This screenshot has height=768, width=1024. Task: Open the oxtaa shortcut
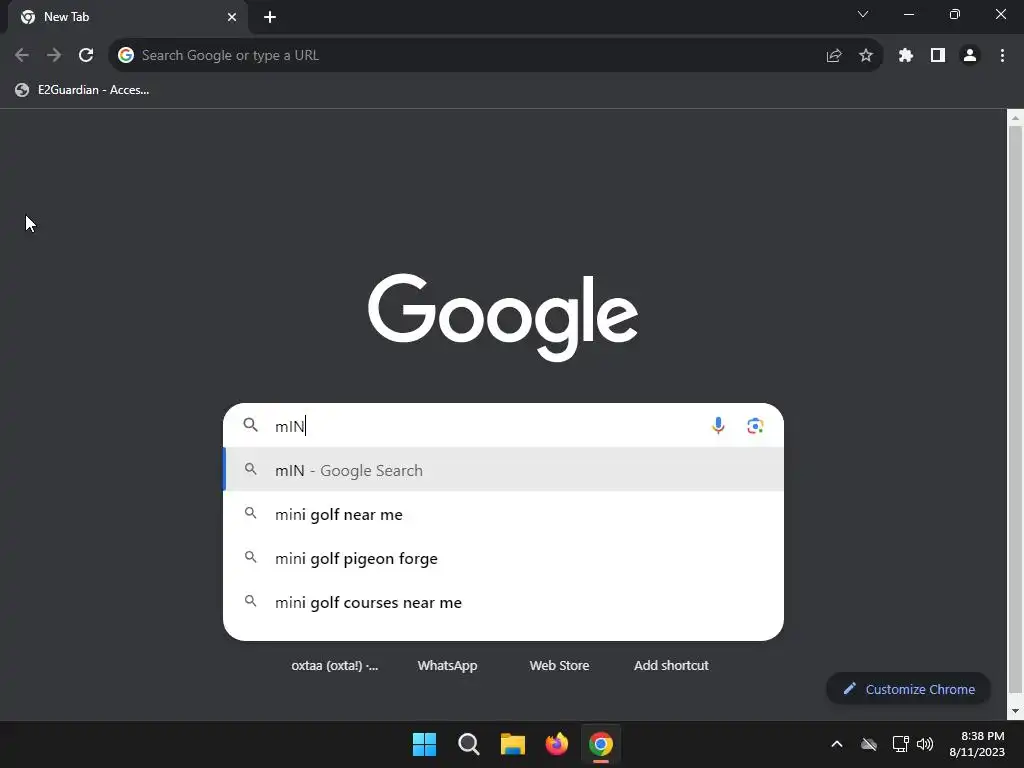coord(335,665)
